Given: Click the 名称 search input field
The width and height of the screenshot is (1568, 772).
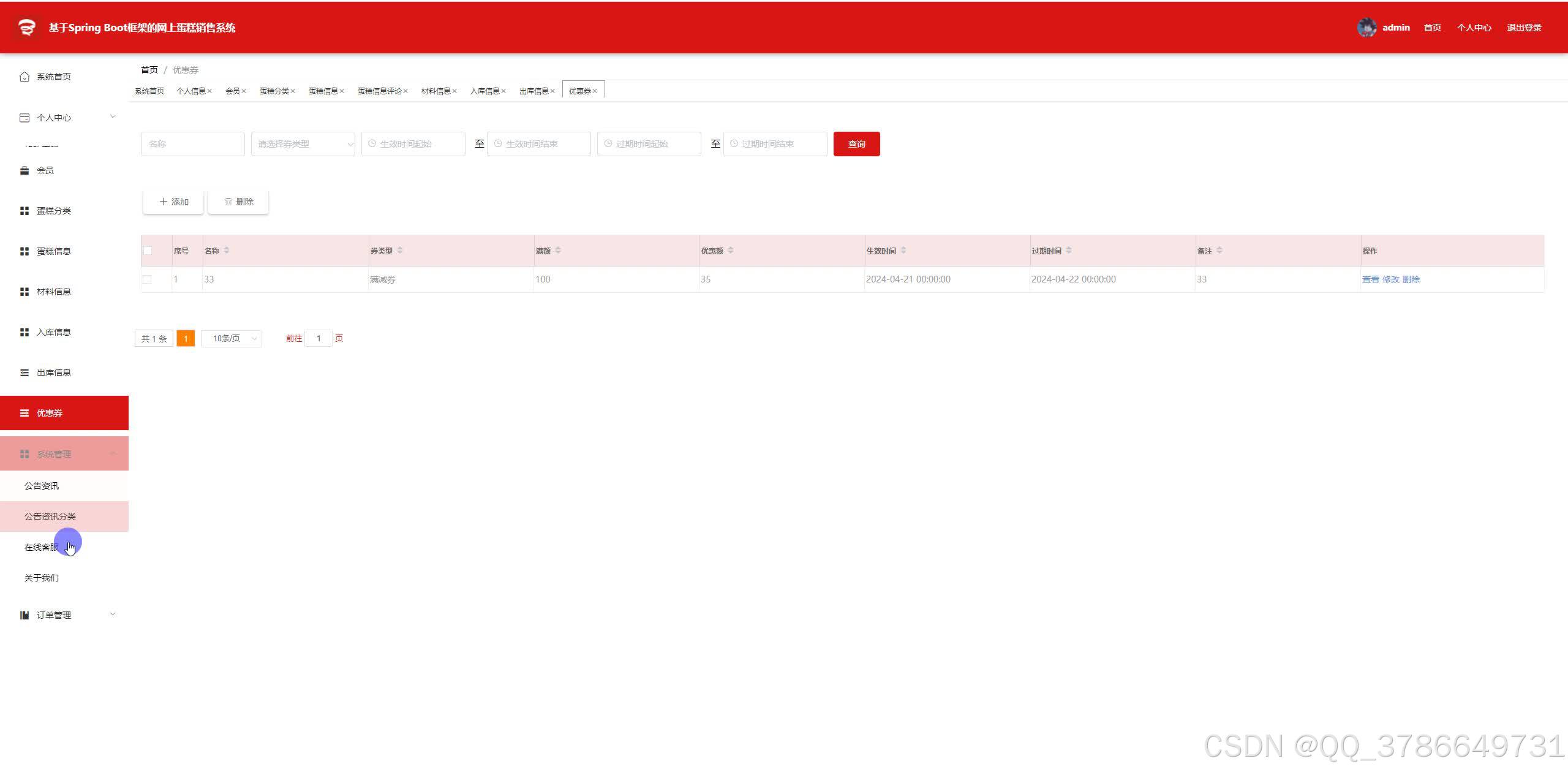Looking at the screenshot, I should [192, 144].
